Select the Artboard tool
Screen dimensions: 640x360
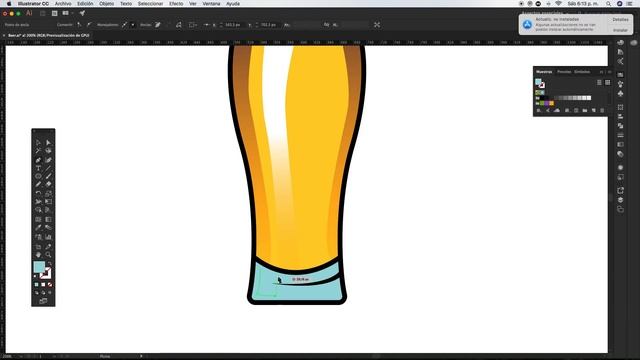click(x=38, y=247)
